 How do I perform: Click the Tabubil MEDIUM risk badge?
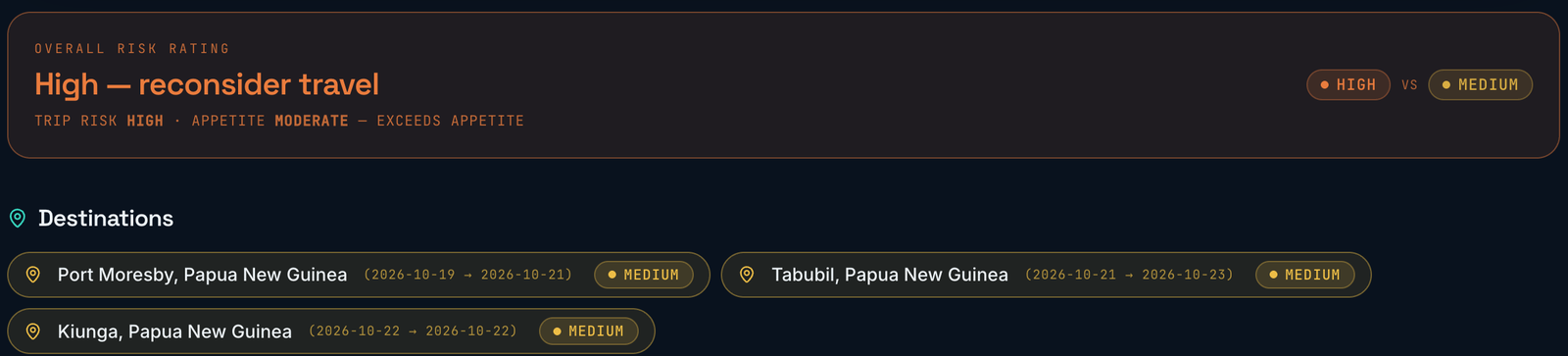pos(1304,275)
